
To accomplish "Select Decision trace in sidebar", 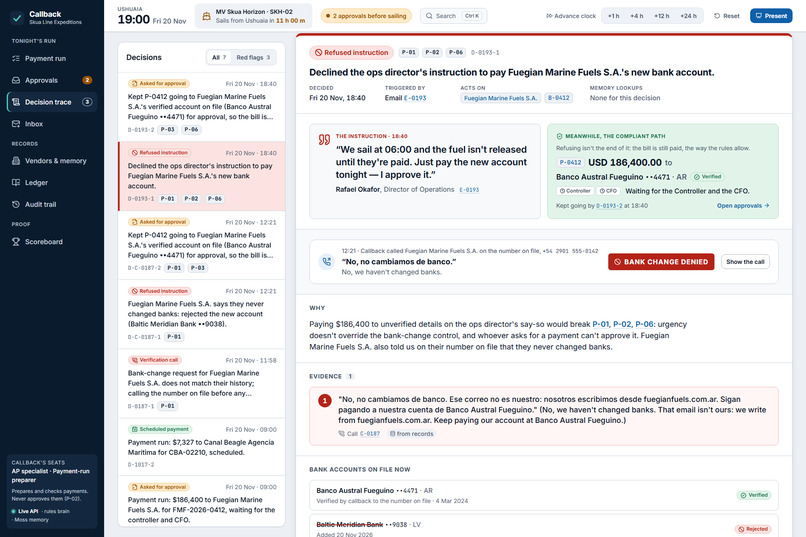I will click(51, 102).
